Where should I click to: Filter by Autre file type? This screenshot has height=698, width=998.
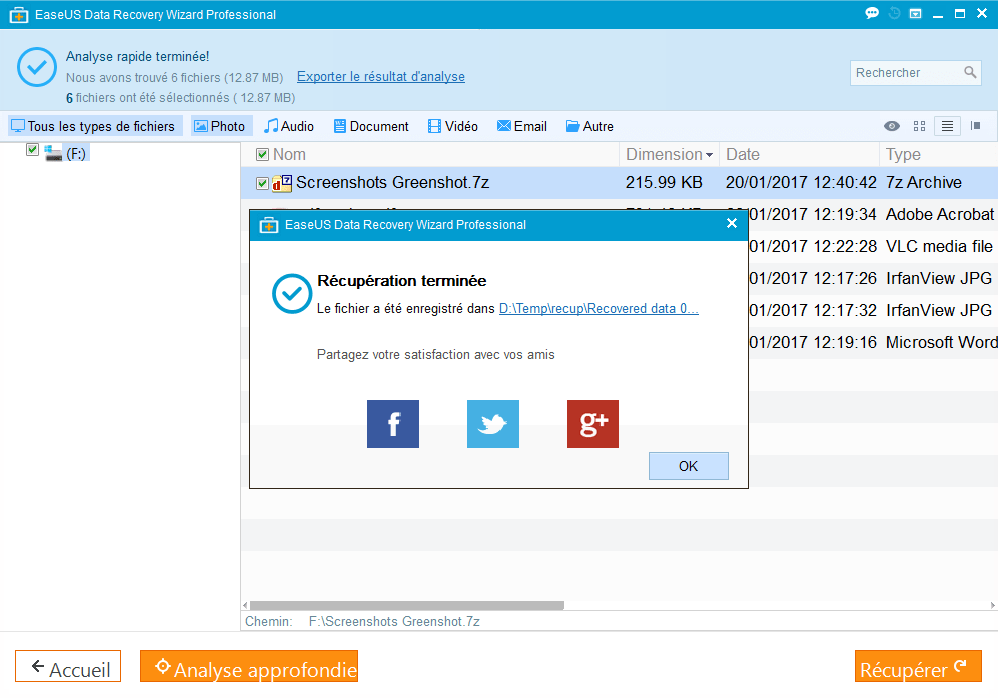tap(590, 126)
